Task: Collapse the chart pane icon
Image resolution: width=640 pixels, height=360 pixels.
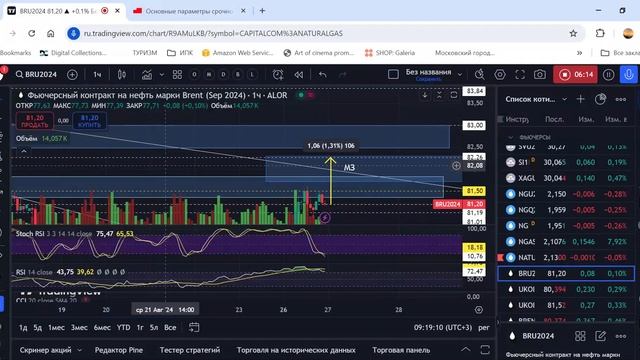Action: 439,95
